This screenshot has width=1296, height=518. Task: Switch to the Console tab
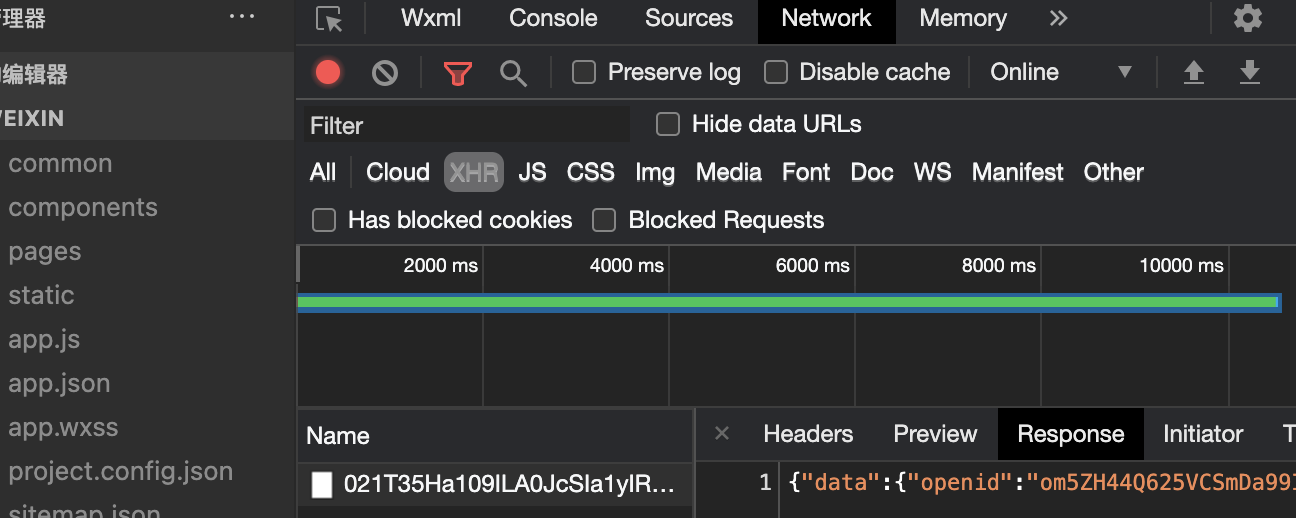tap(553, 19)
